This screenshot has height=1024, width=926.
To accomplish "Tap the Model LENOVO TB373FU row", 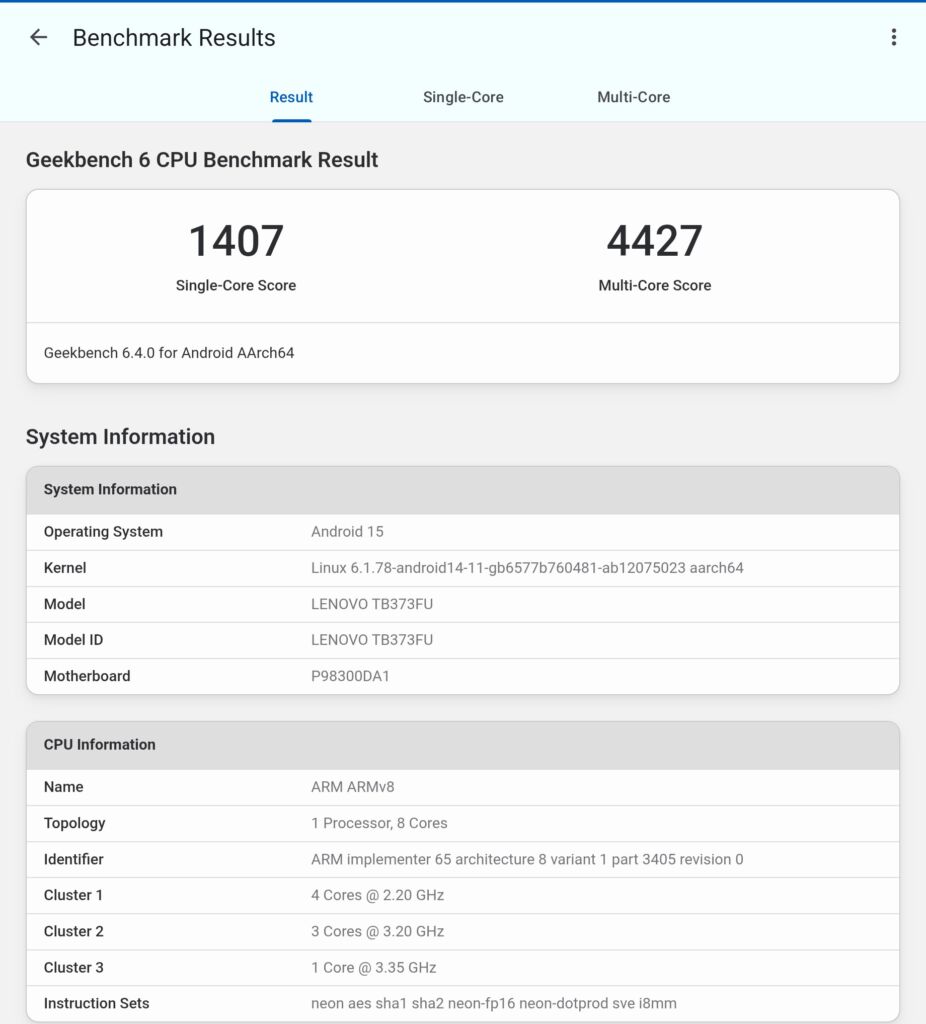I will (462, 604).
